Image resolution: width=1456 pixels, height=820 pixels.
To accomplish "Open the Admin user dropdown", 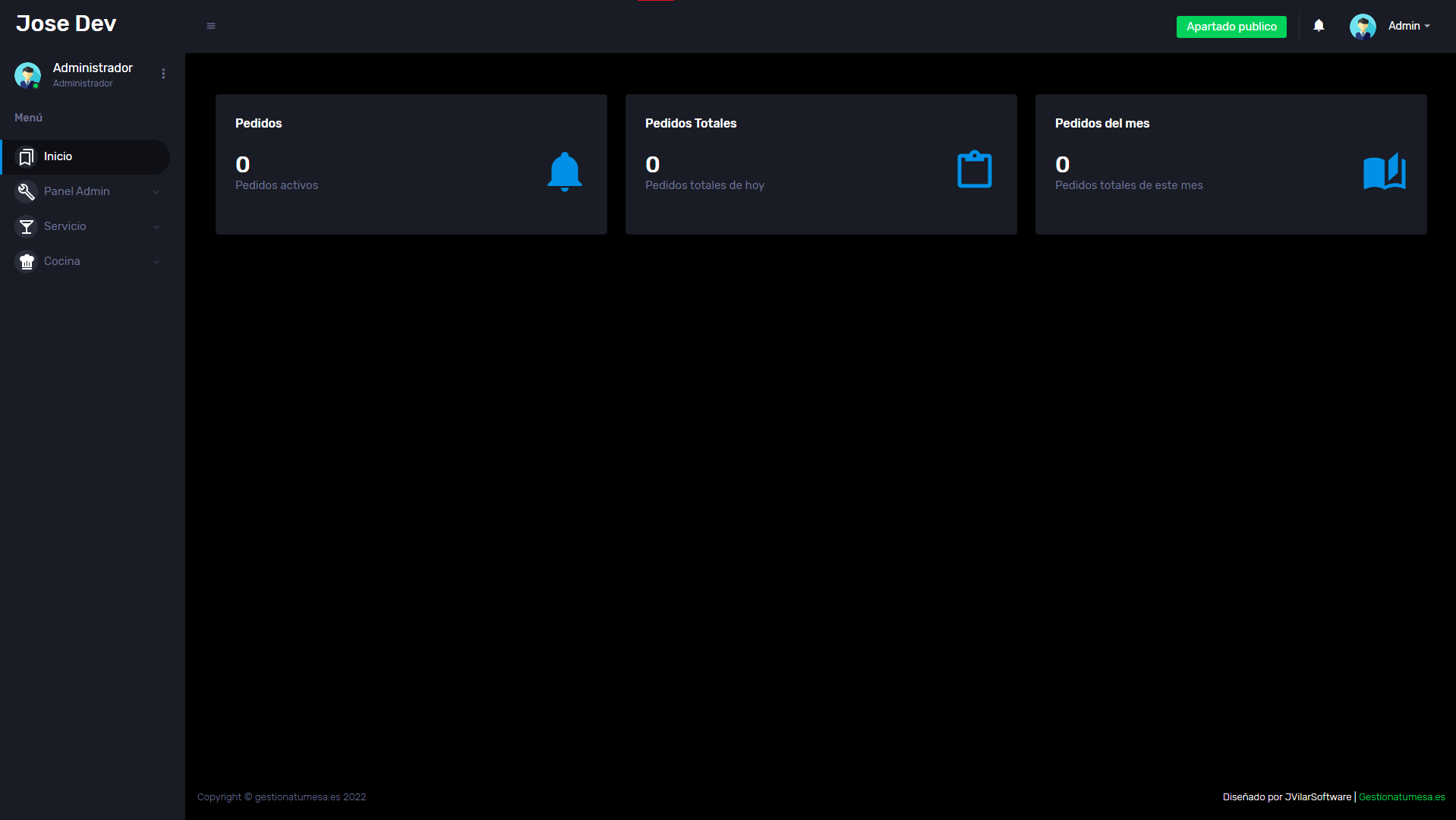I will (x=1408, y=26).
